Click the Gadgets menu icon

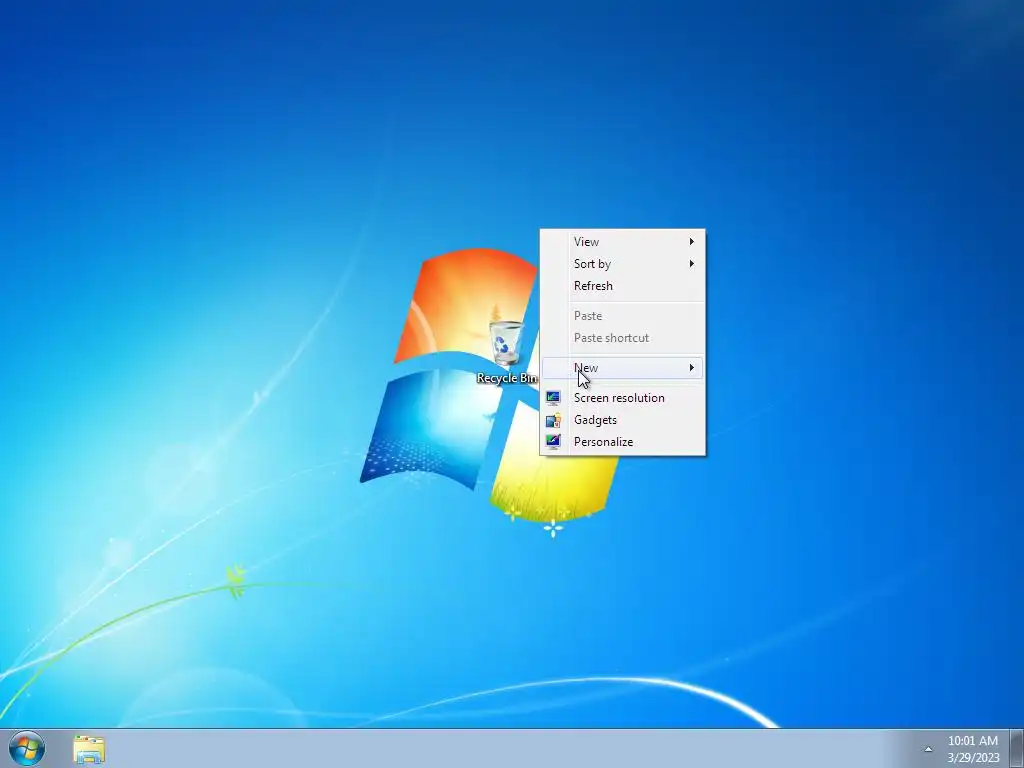[553, 420]
